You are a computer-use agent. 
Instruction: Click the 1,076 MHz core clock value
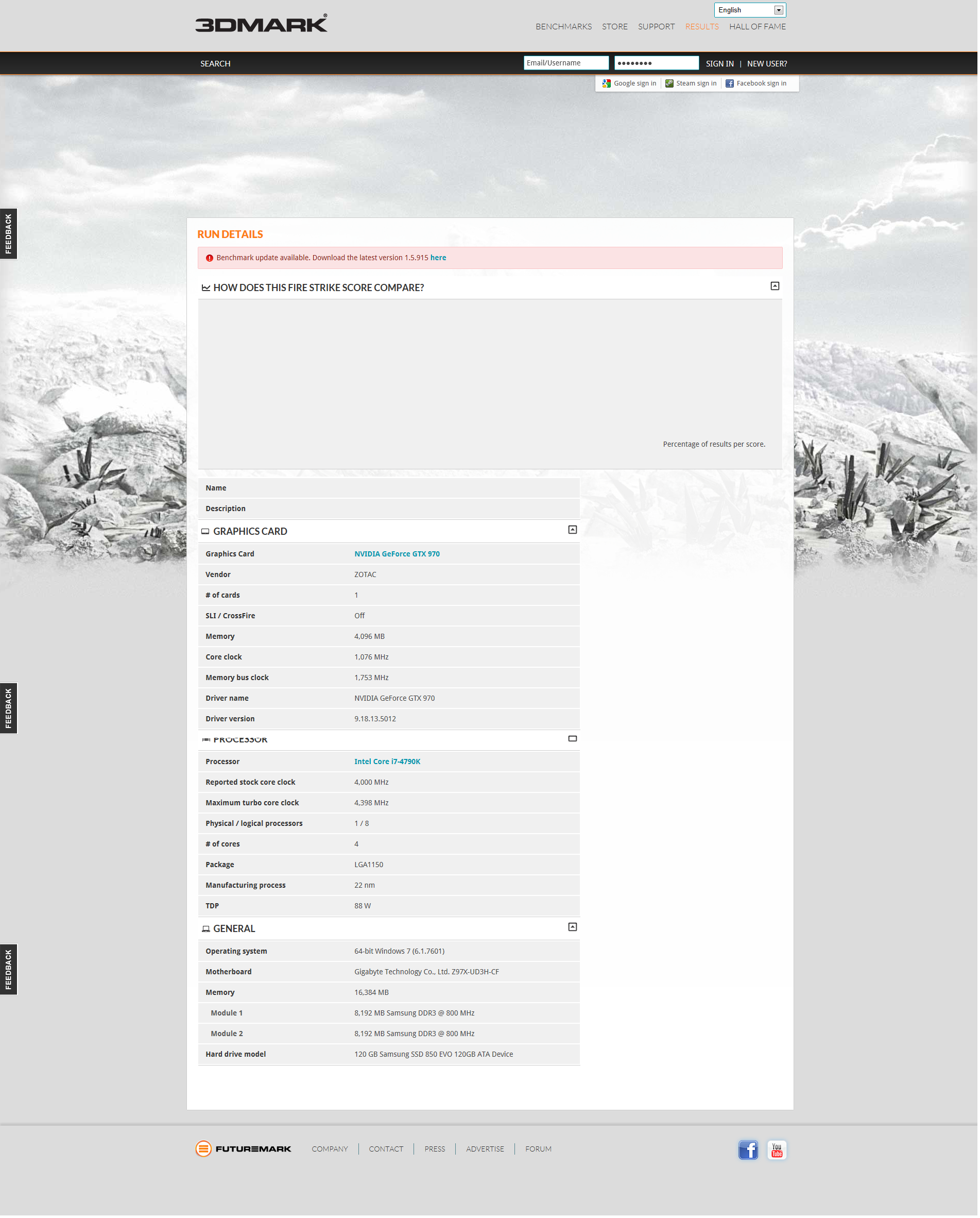click(371, 657)
